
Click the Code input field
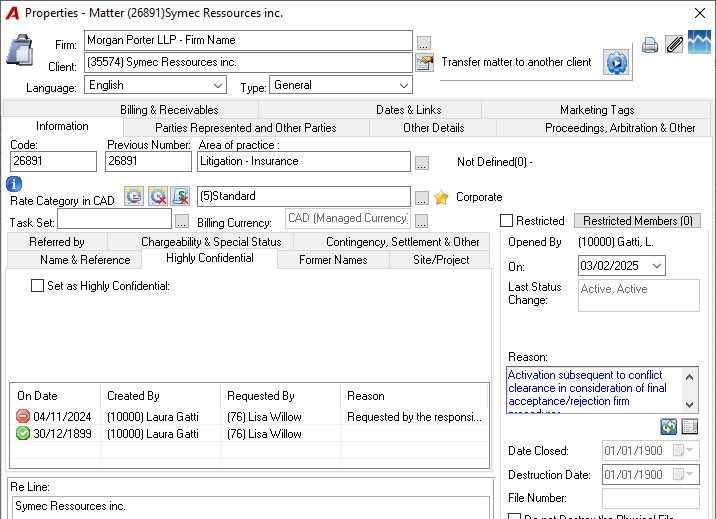tap(53, 161)
